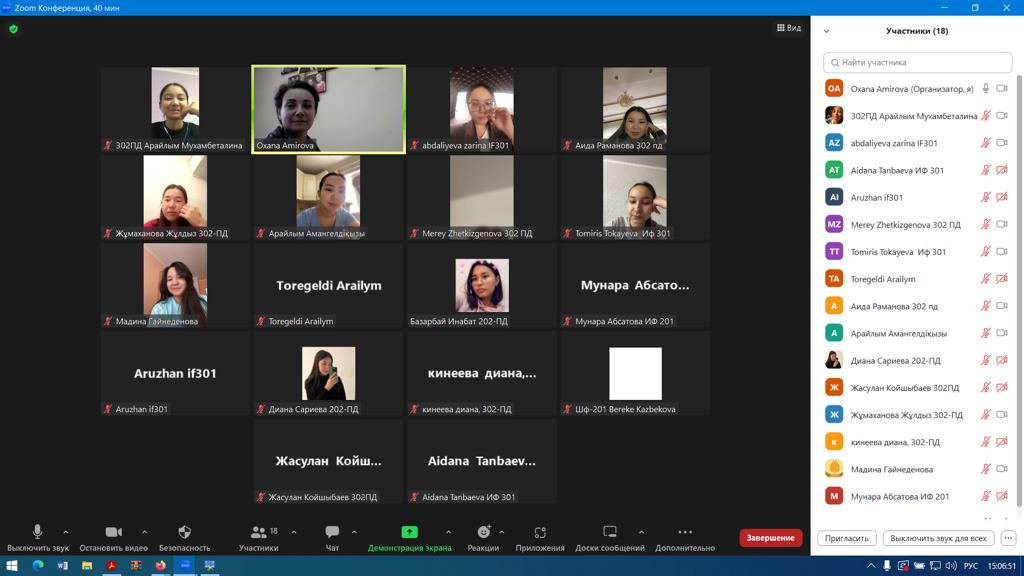Open the Вид view layout menu
The height and width of the screenshot is (576, 1024).
coord(789,28)
